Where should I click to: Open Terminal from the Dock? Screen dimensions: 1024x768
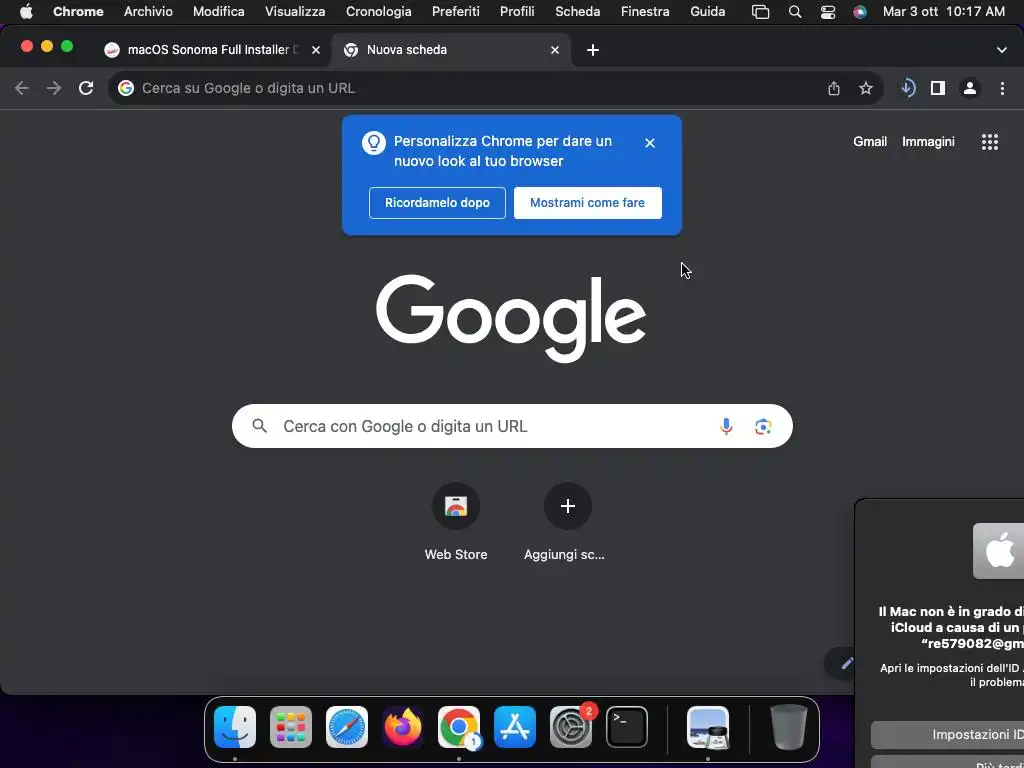[x=627, y=727]
